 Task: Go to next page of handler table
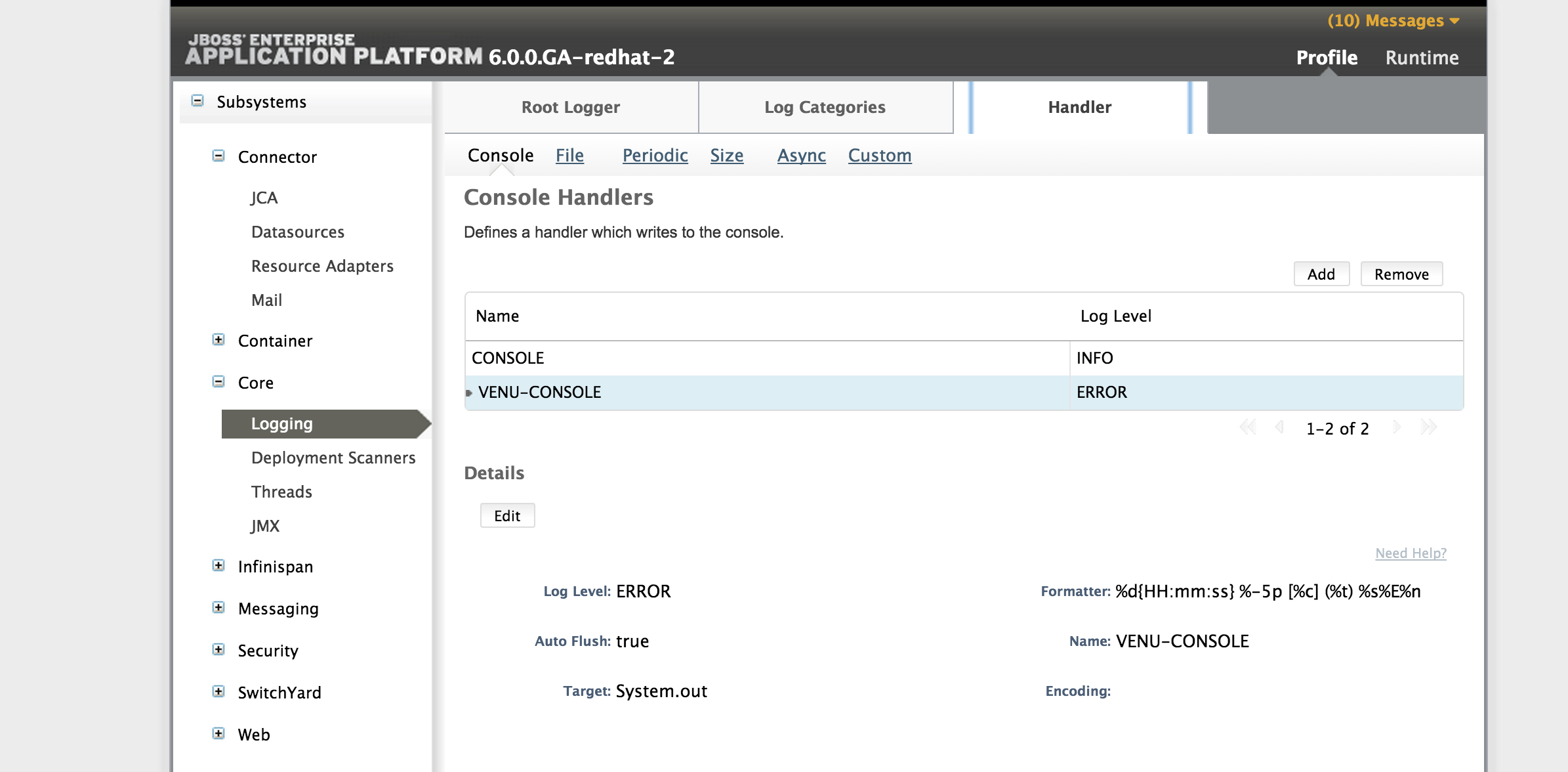click(1397, 427)
